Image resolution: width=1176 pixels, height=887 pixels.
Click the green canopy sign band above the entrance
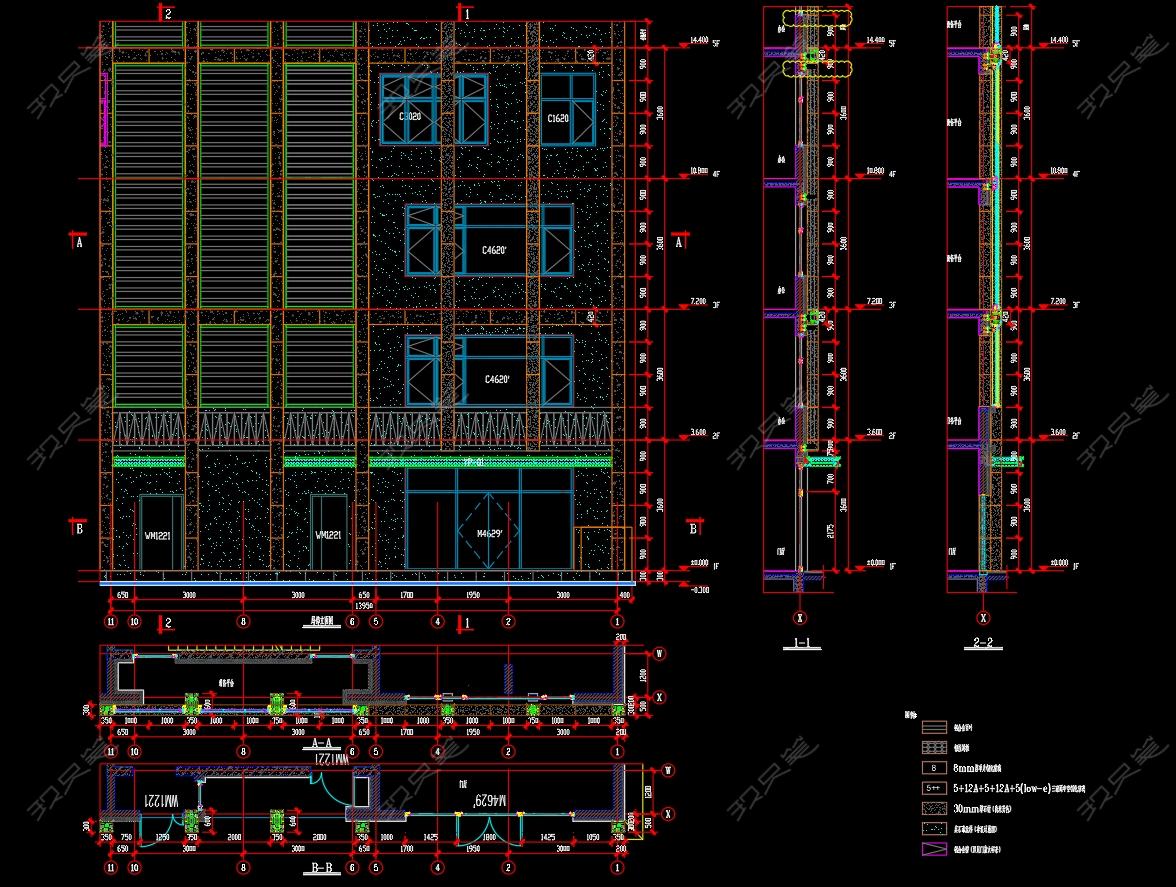click(x=490, y=462)
